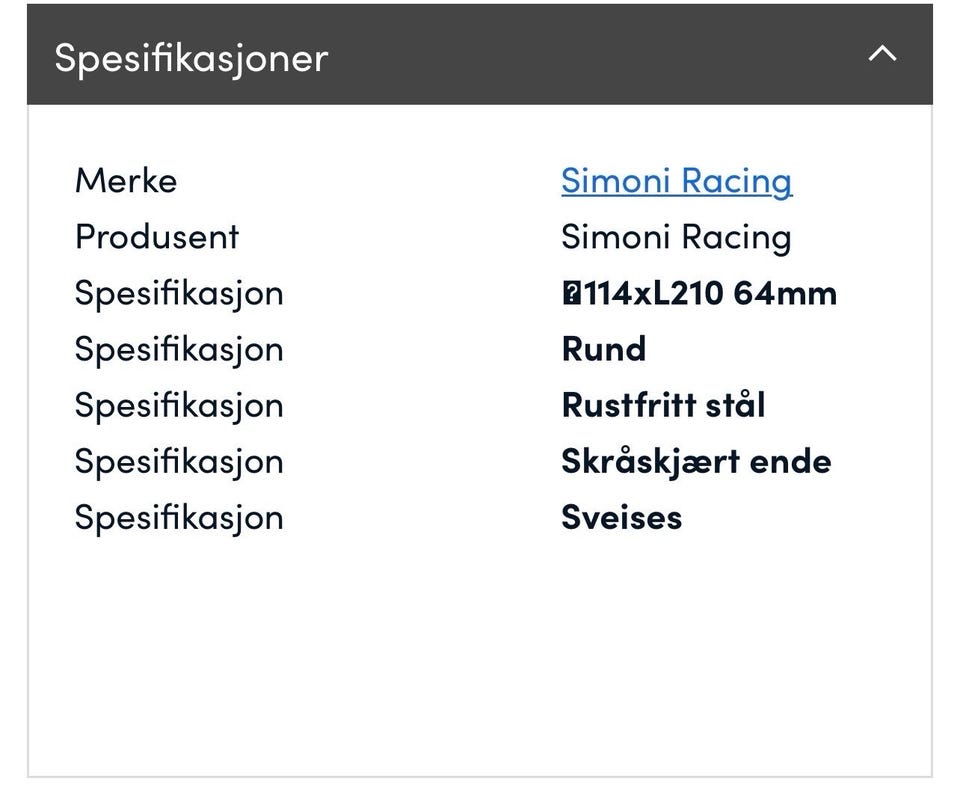Viewport: 960px width, 790px height.
Task: Click the dark header bar between title and chevron
Action: click(600, 55)
